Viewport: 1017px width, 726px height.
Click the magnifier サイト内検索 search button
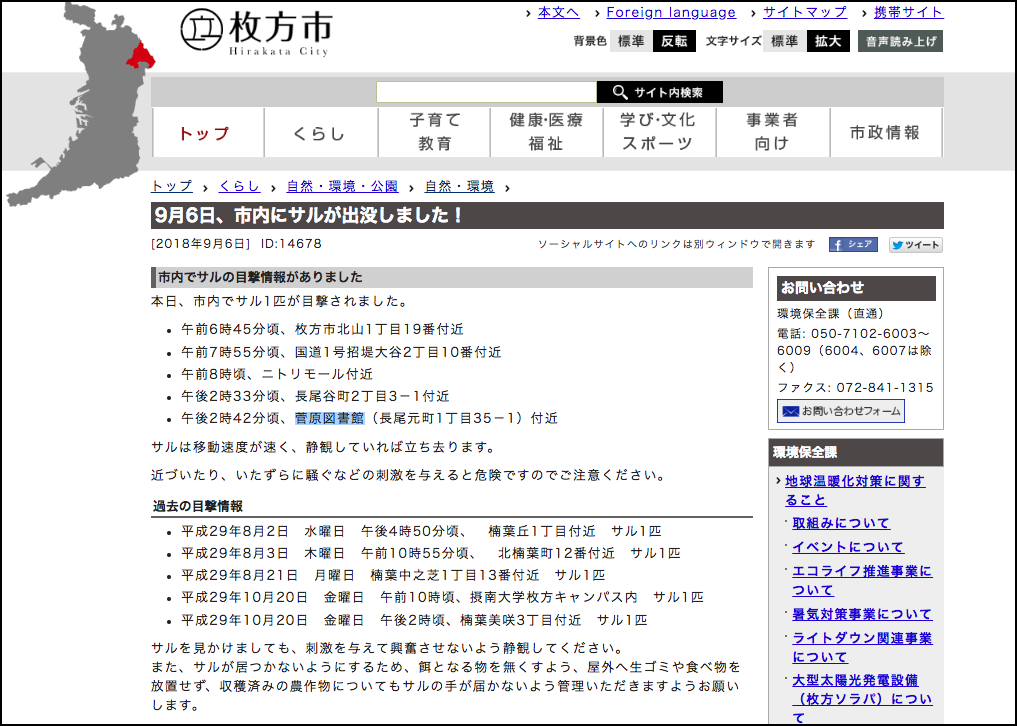point(659,93)
